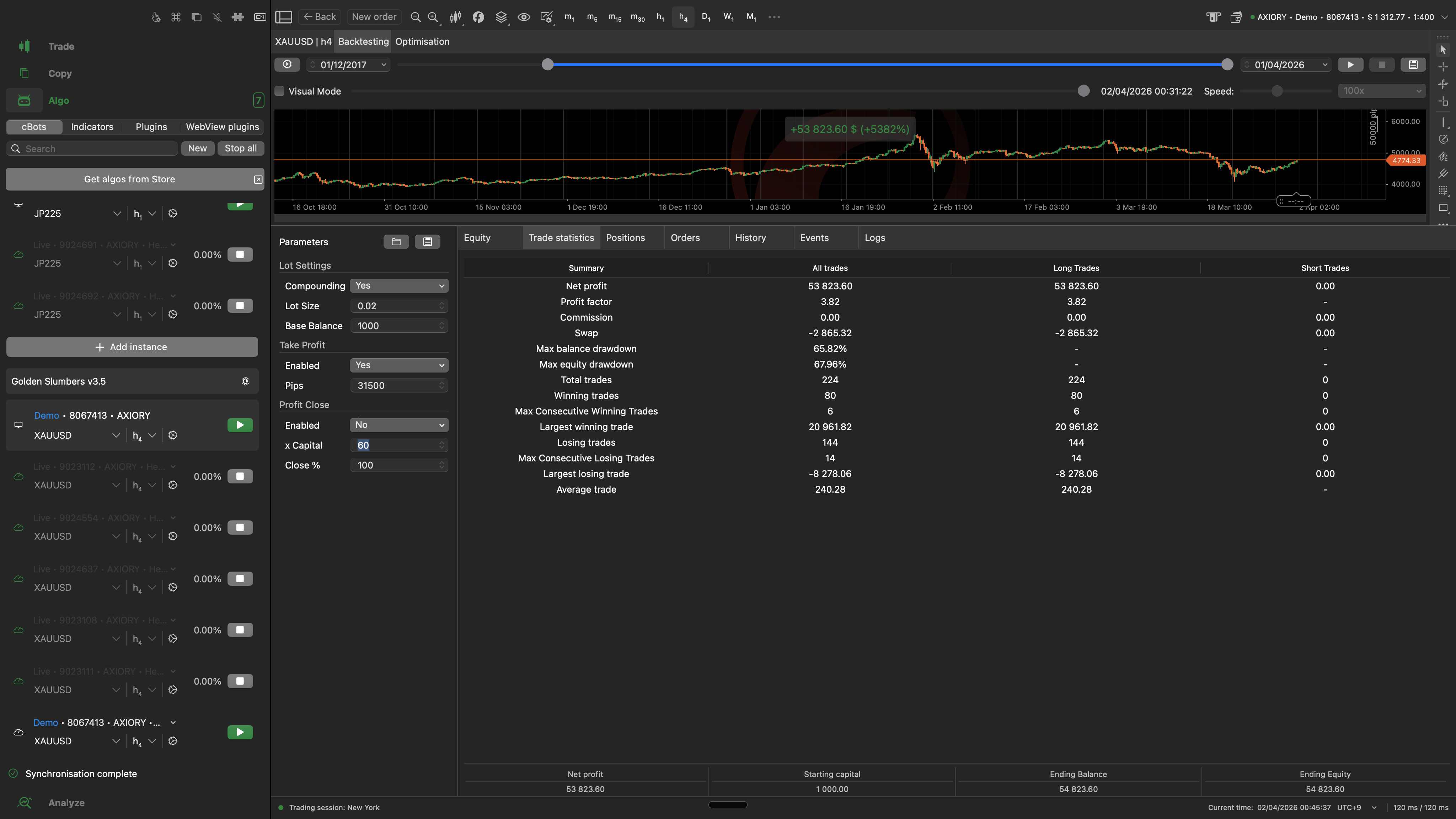Open the backtest start date dropdown, 01/12/2017
This screenshot has width=1456, height=819.
coord(384,65)
